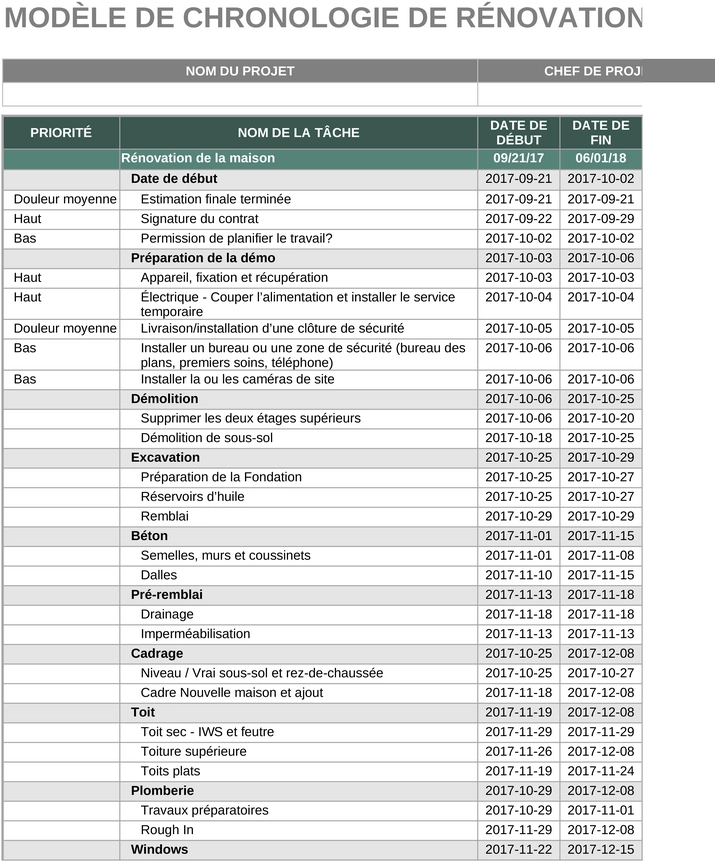Click start date 2017-10-18 of Démolition de sous-sol
The image size is (715, 862).
click(518, 438)
